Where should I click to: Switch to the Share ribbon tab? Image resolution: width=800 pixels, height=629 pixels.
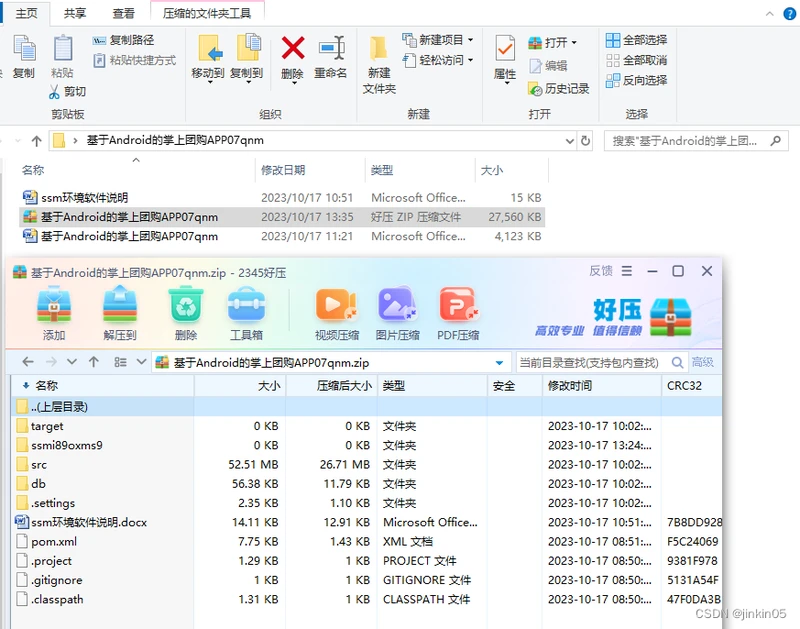coord(74,13)
